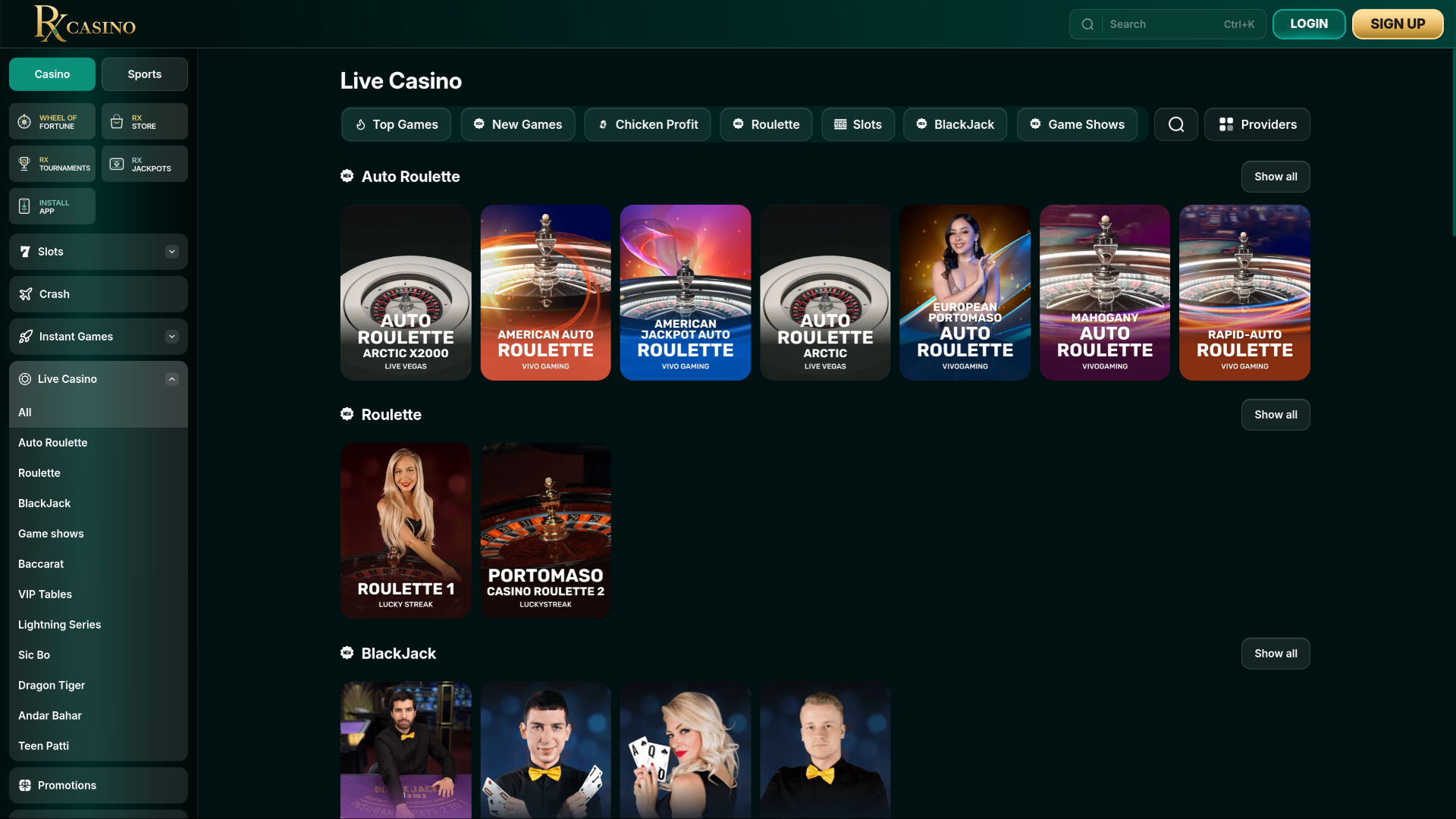Screen dimensions: 1456x819
Task: Switch to the Casino tab
Action: pos(52,74)
